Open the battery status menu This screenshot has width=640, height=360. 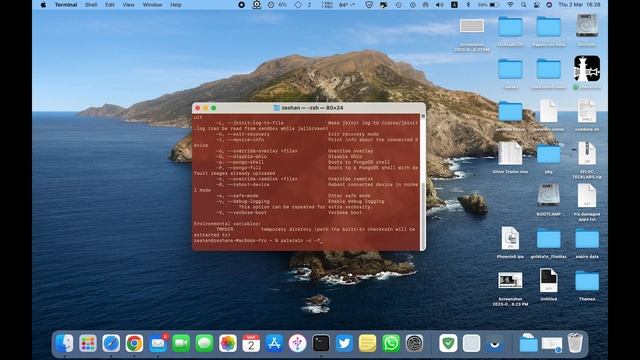(x=489, y=5)
